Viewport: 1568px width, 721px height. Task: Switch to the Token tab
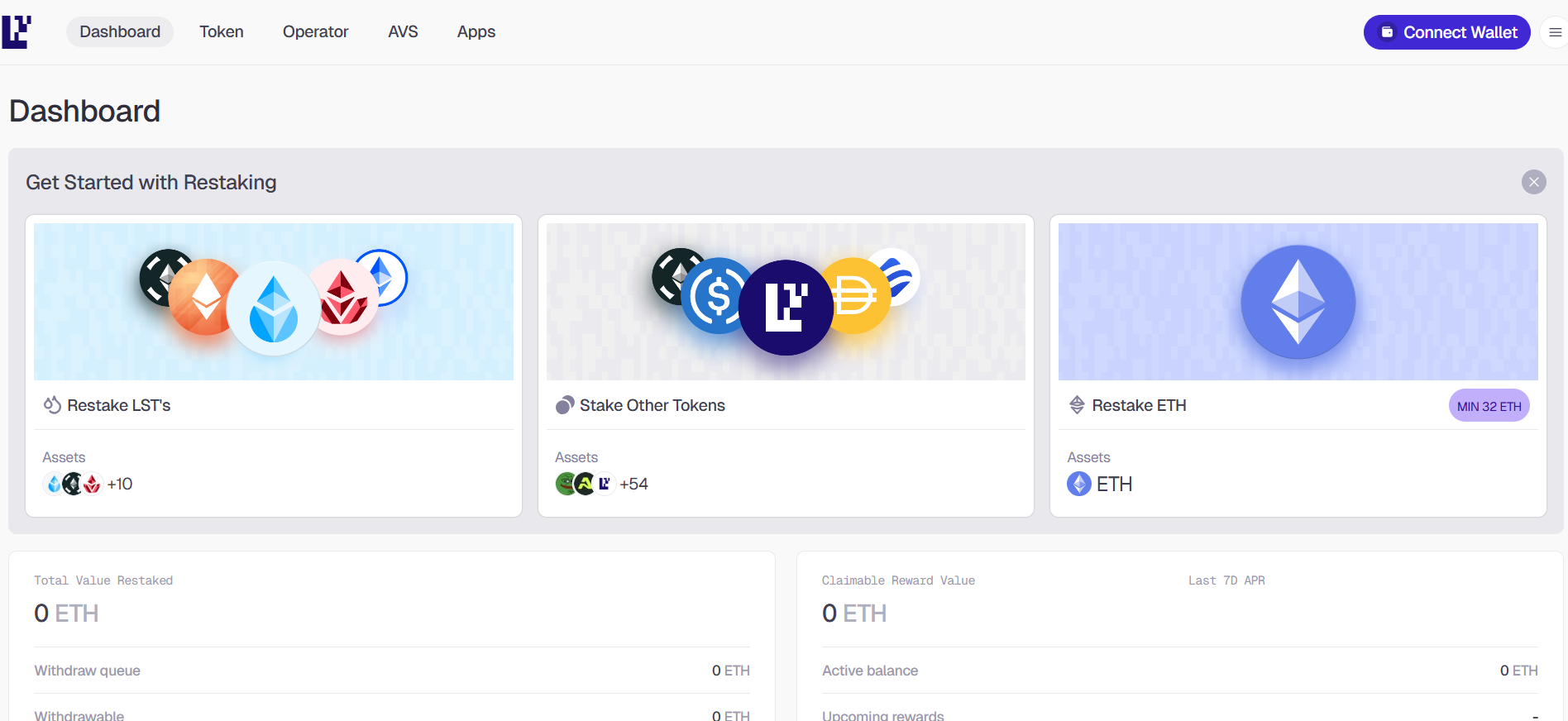coord(222,31)
